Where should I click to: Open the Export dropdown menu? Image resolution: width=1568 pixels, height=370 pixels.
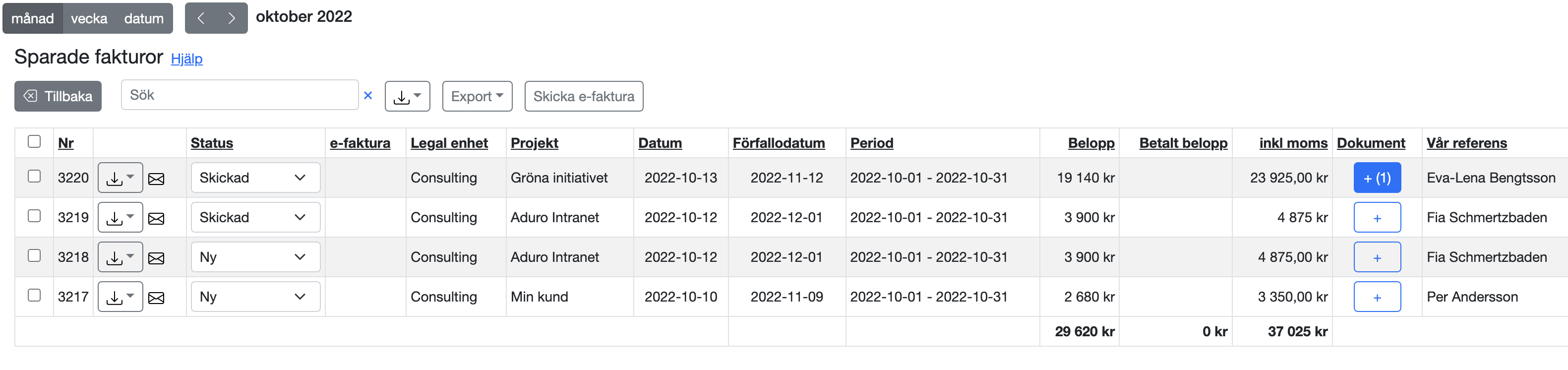coord(477,97)
